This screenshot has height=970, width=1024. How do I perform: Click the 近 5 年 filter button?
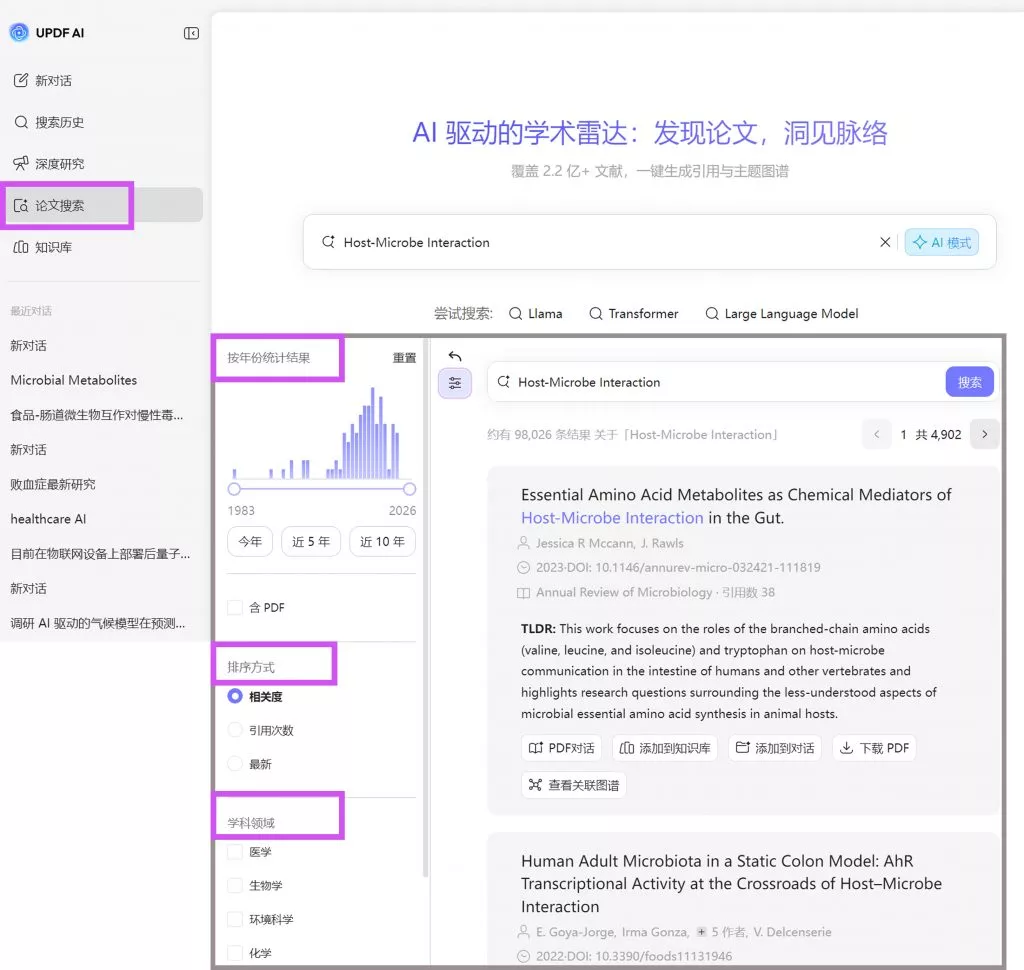point(311,541)
